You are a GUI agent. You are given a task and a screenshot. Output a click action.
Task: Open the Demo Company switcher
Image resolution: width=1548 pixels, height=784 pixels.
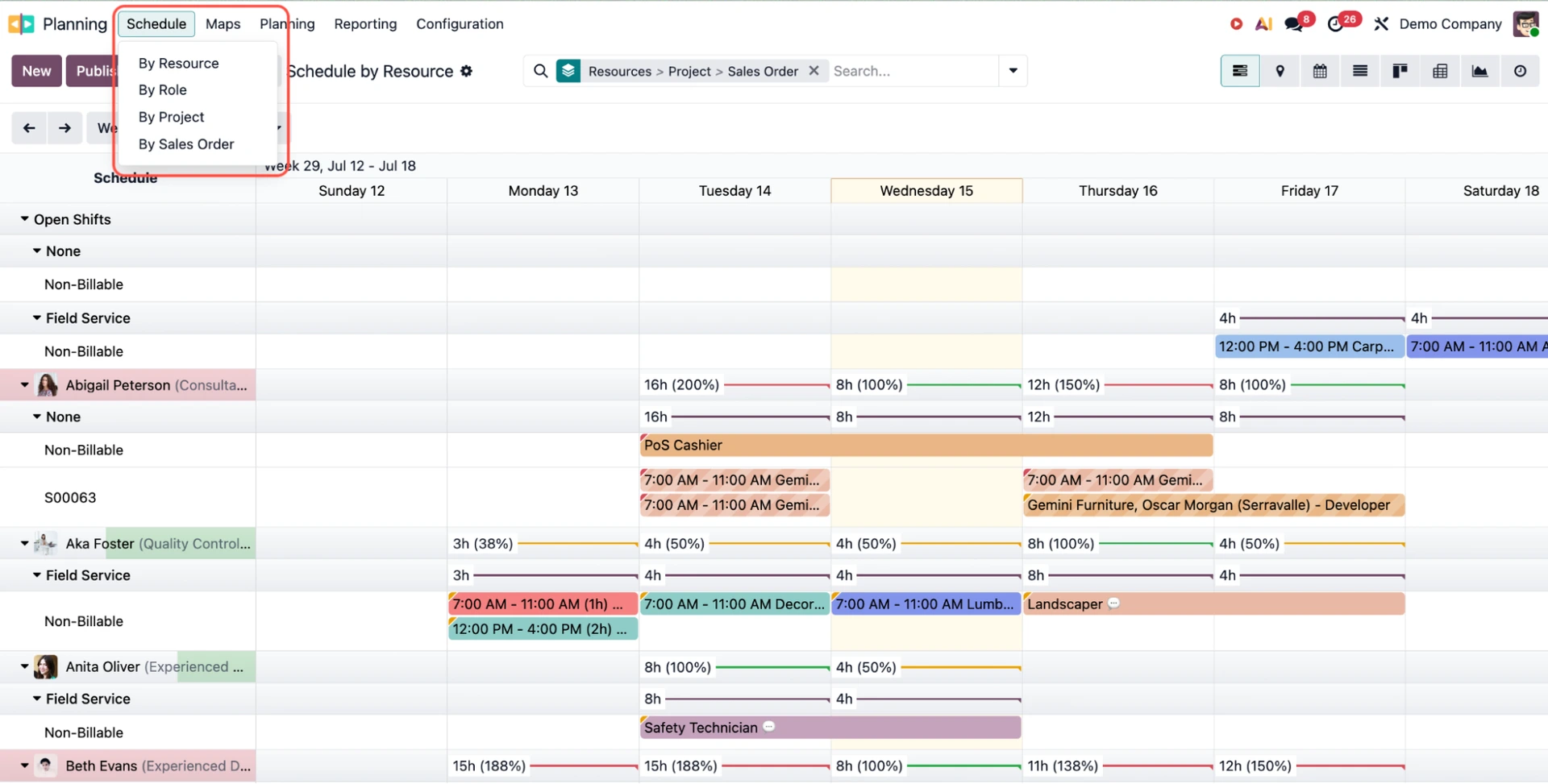click(x=1450, y=24)
